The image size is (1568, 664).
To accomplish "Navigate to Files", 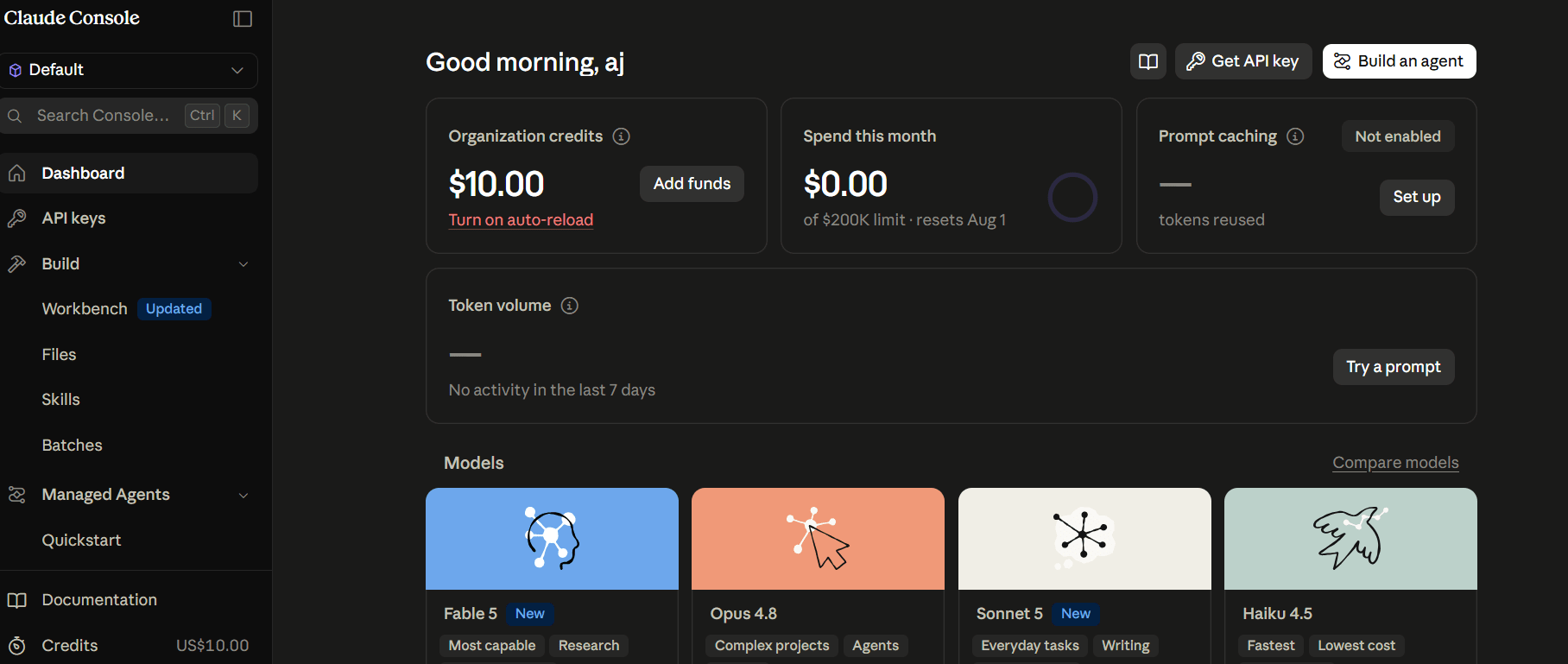I will 59,355.
